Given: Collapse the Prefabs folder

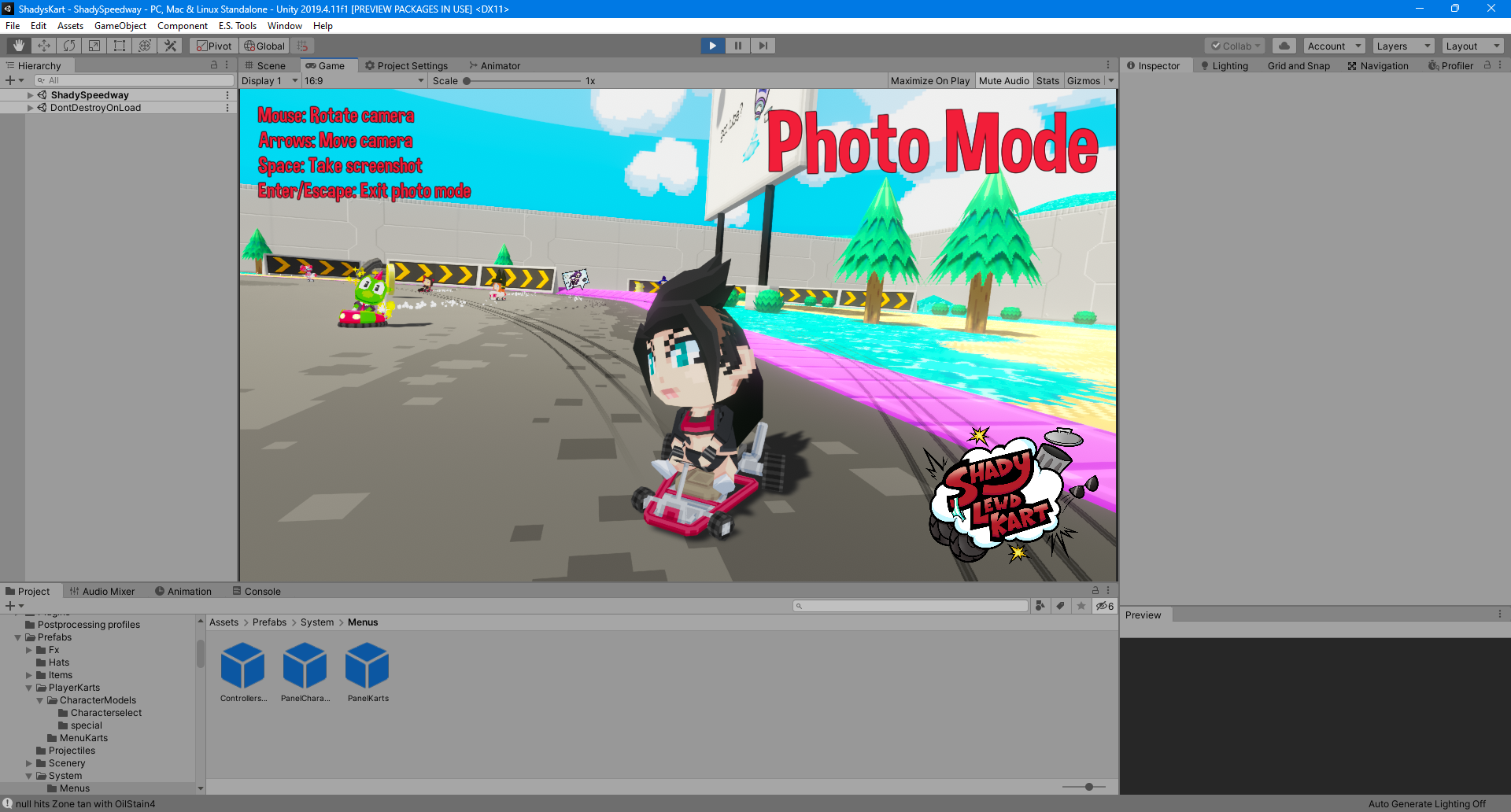Looking at the screenshot, I should point(17,637).
